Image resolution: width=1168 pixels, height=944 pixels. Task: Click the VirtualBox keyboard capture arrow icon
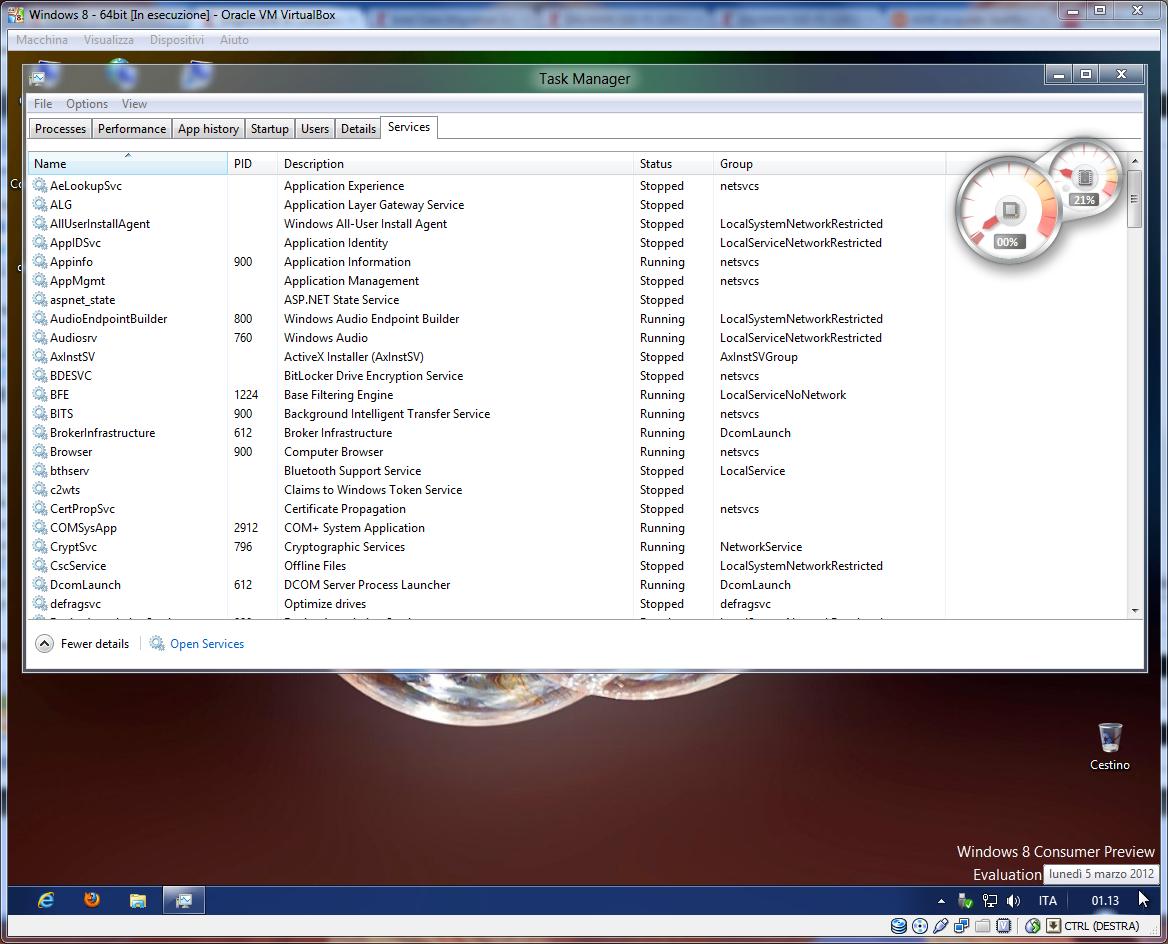coord(1053,926)
